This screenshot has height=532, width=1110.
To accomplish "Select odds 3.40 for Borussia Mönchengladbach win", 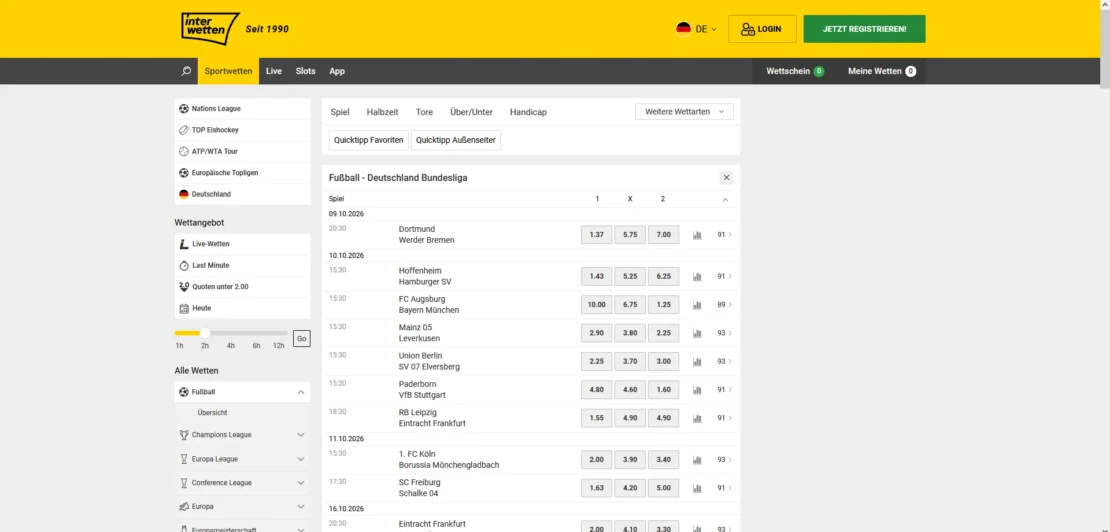I will coord(663,460).
